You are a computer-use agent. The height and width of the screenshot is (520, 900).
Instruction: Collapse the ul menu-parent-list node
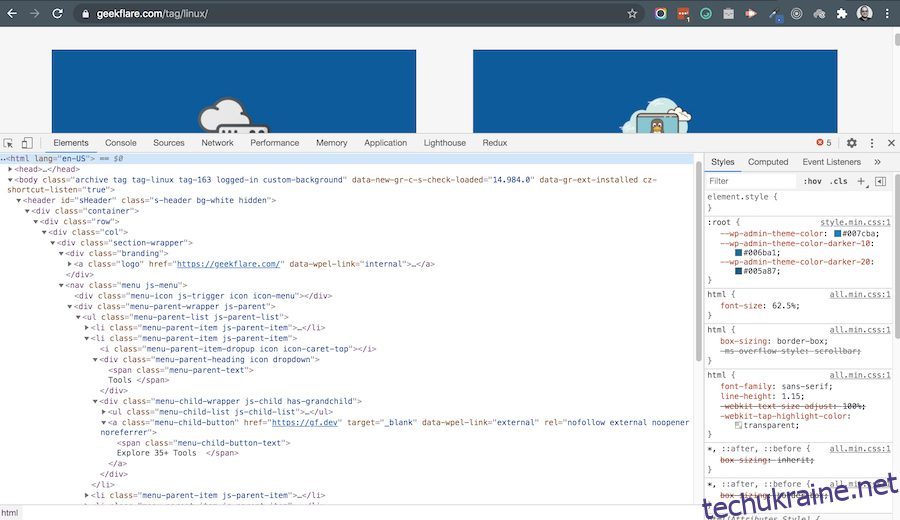click(79, 317)
